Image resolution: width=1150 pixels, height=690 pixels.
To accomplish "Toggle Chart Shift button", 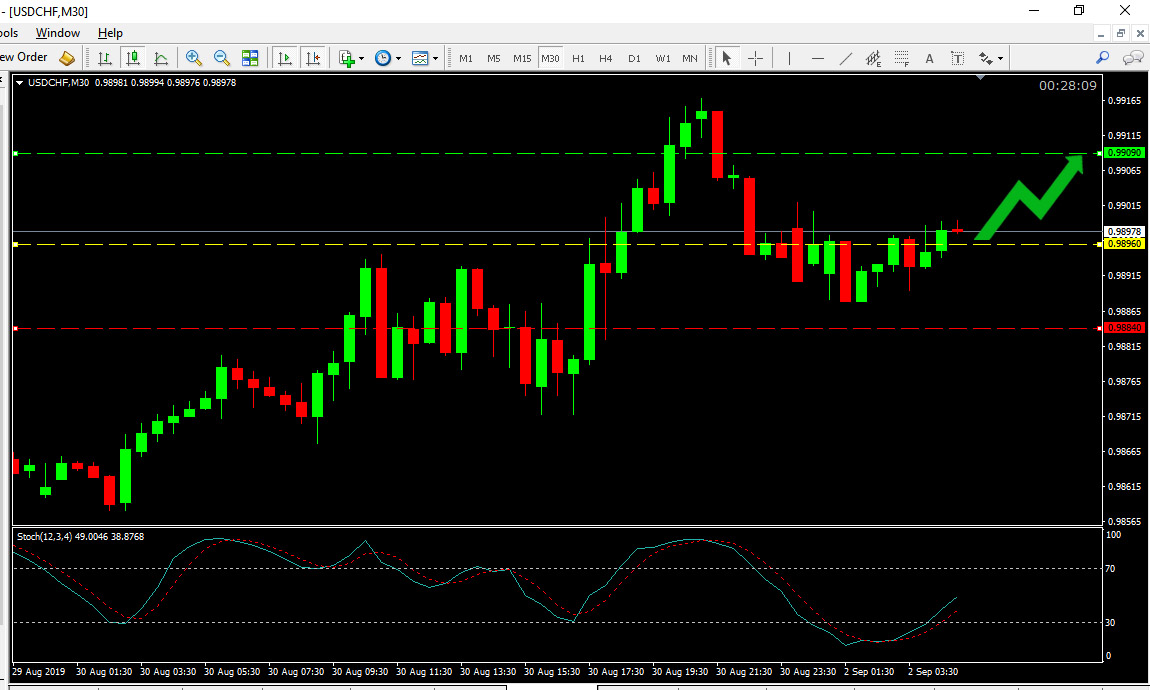I will [313, 58].
